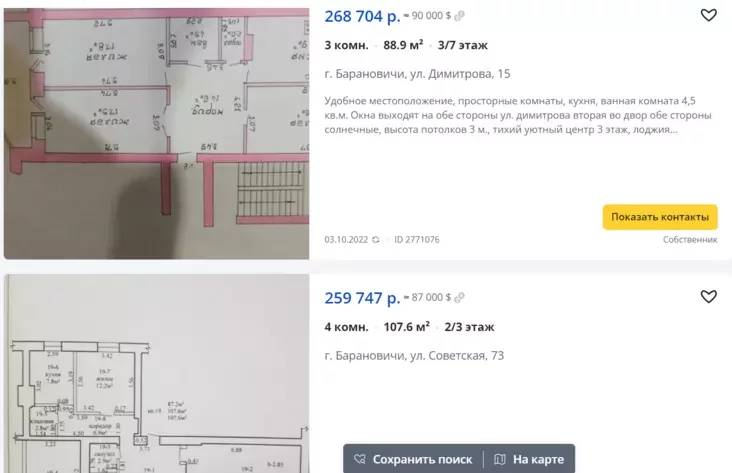Click map icon in На карте button

(500, 459)
